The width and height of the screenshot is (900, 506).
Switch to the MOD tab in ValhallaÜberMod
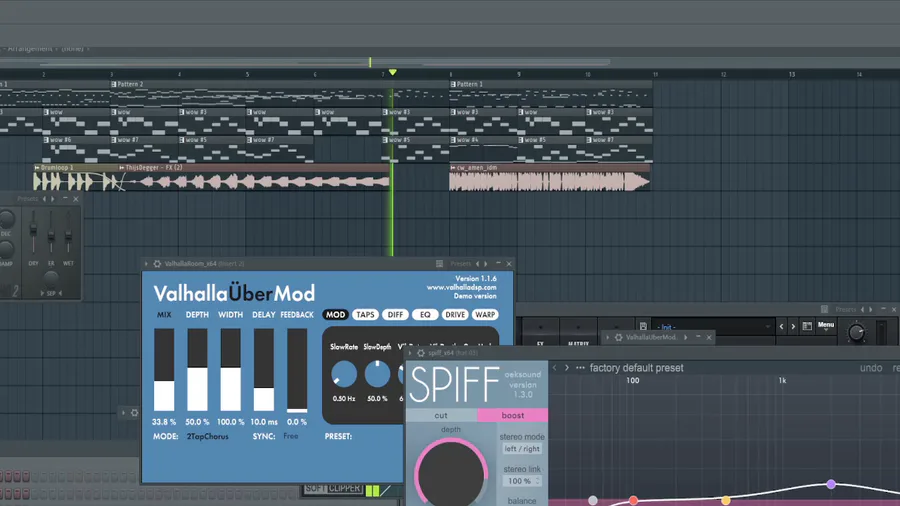[336, 314]
